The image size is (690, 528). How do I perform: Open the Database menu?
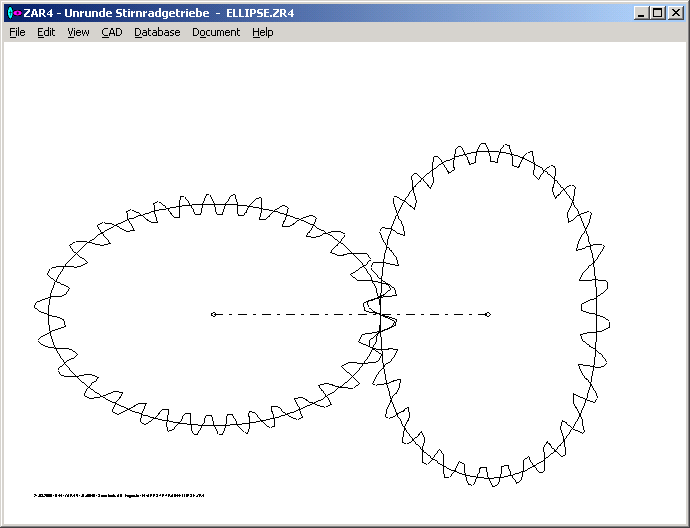[157, 32]
